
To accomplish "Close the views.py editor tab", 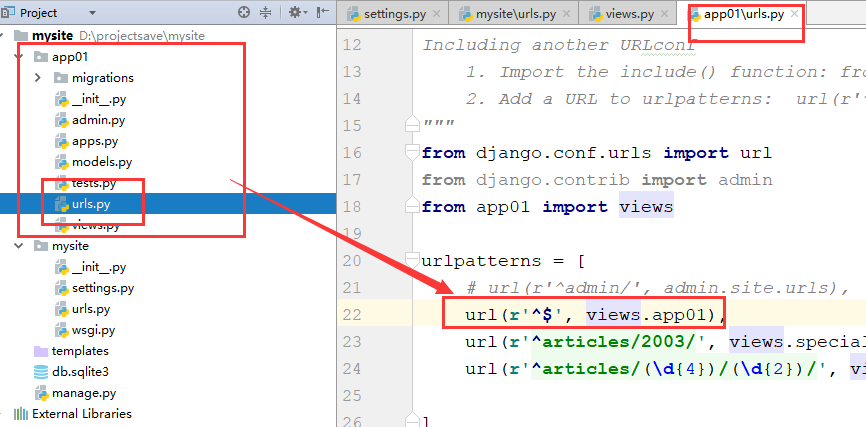I will 664,14.
